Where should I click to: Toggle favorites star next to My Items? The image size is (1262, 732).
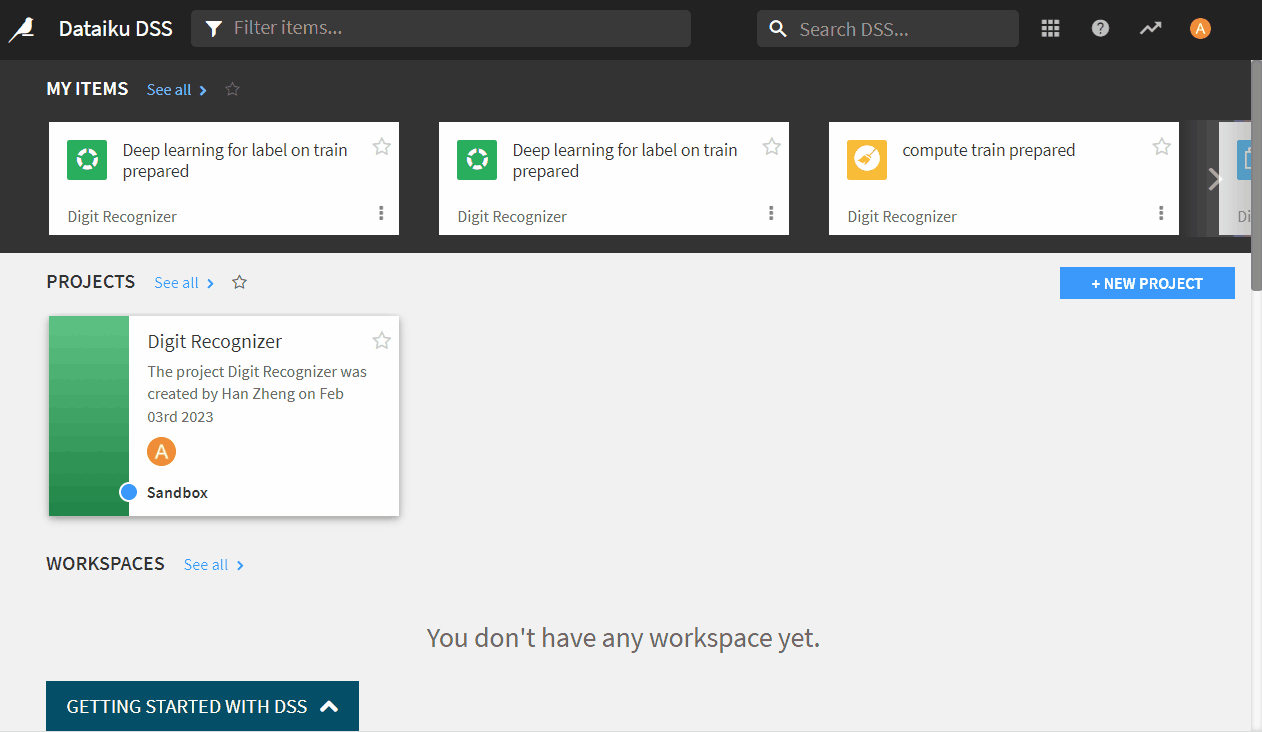(232, 89)
